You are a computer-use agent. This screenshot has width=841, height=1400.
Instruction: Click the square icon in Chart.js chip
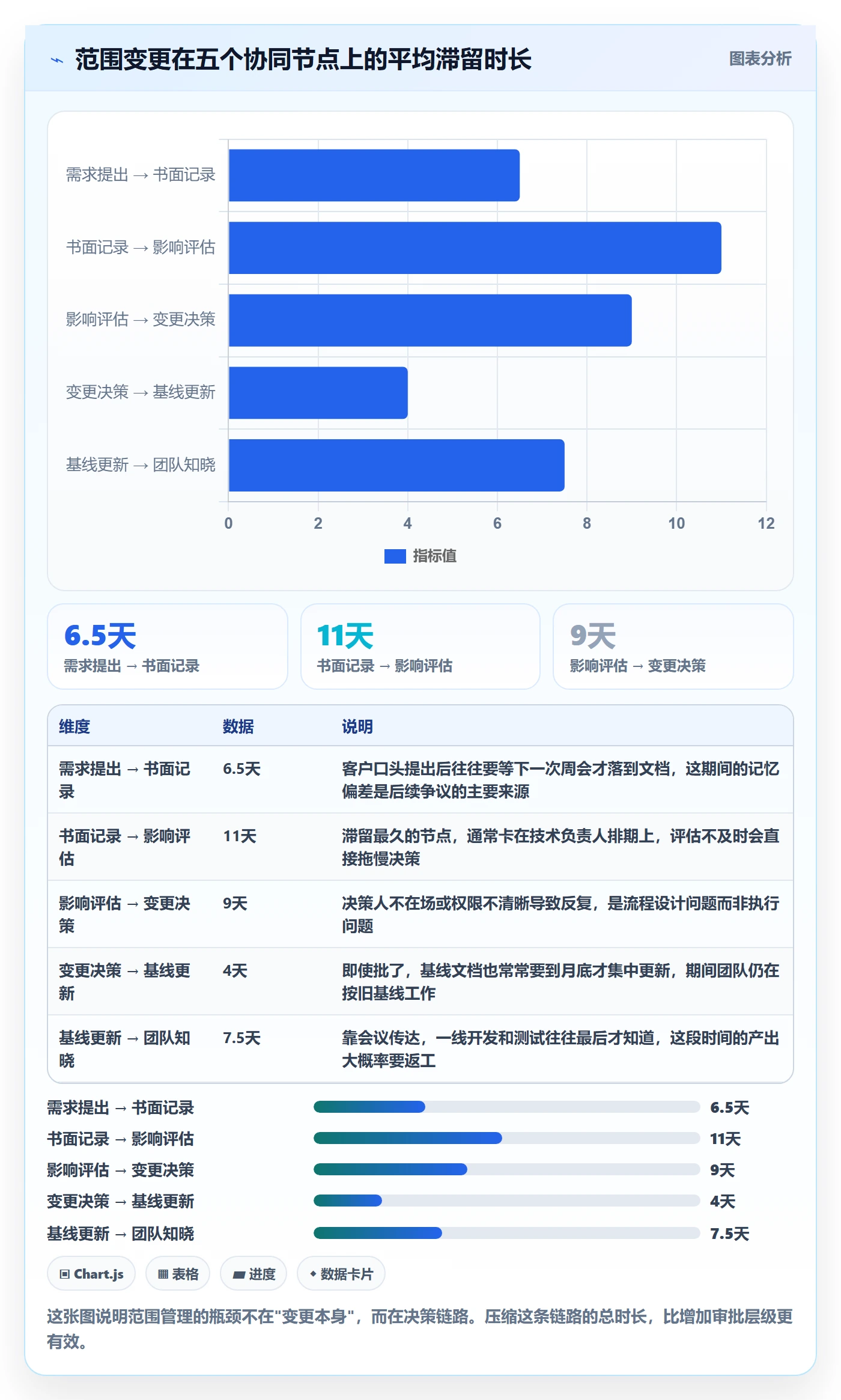[65, 1274]
